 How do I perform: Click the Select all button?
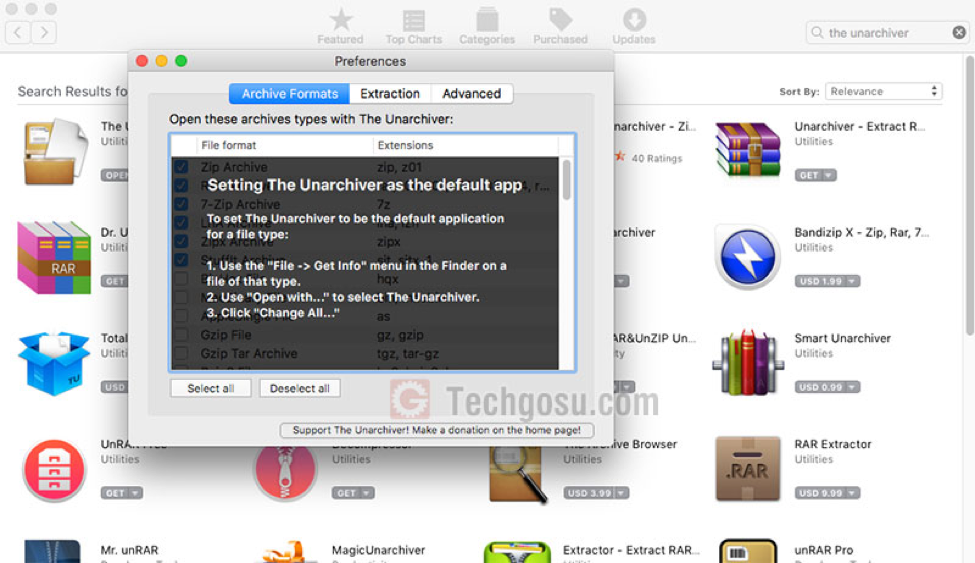[211, 388]
